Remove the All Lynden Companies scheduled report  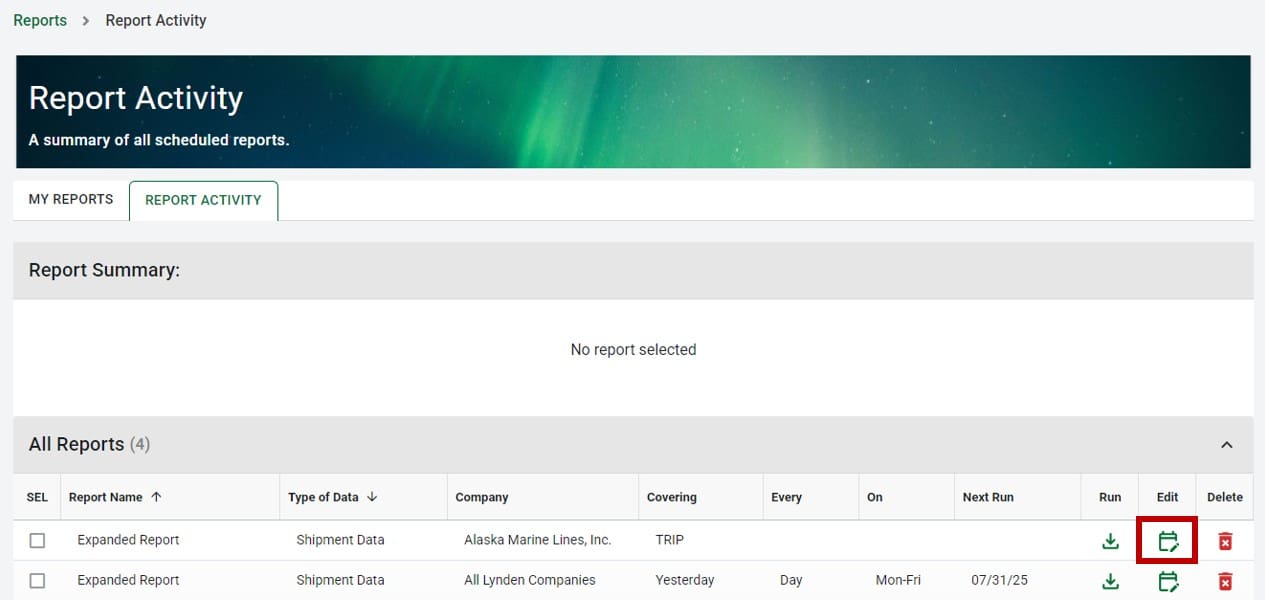[x=1222, y=580]
